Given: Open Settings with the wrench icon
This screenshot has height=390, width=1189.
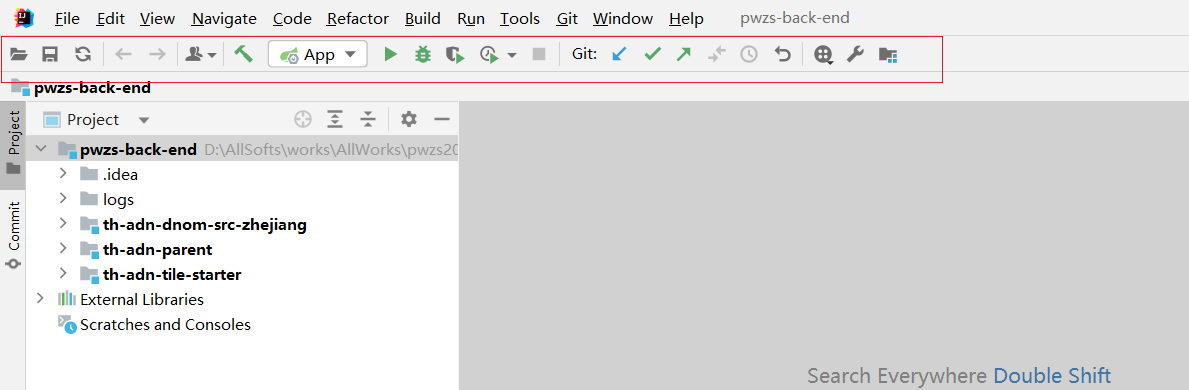Looking at the screenshot, I should [x=855, y=55].
